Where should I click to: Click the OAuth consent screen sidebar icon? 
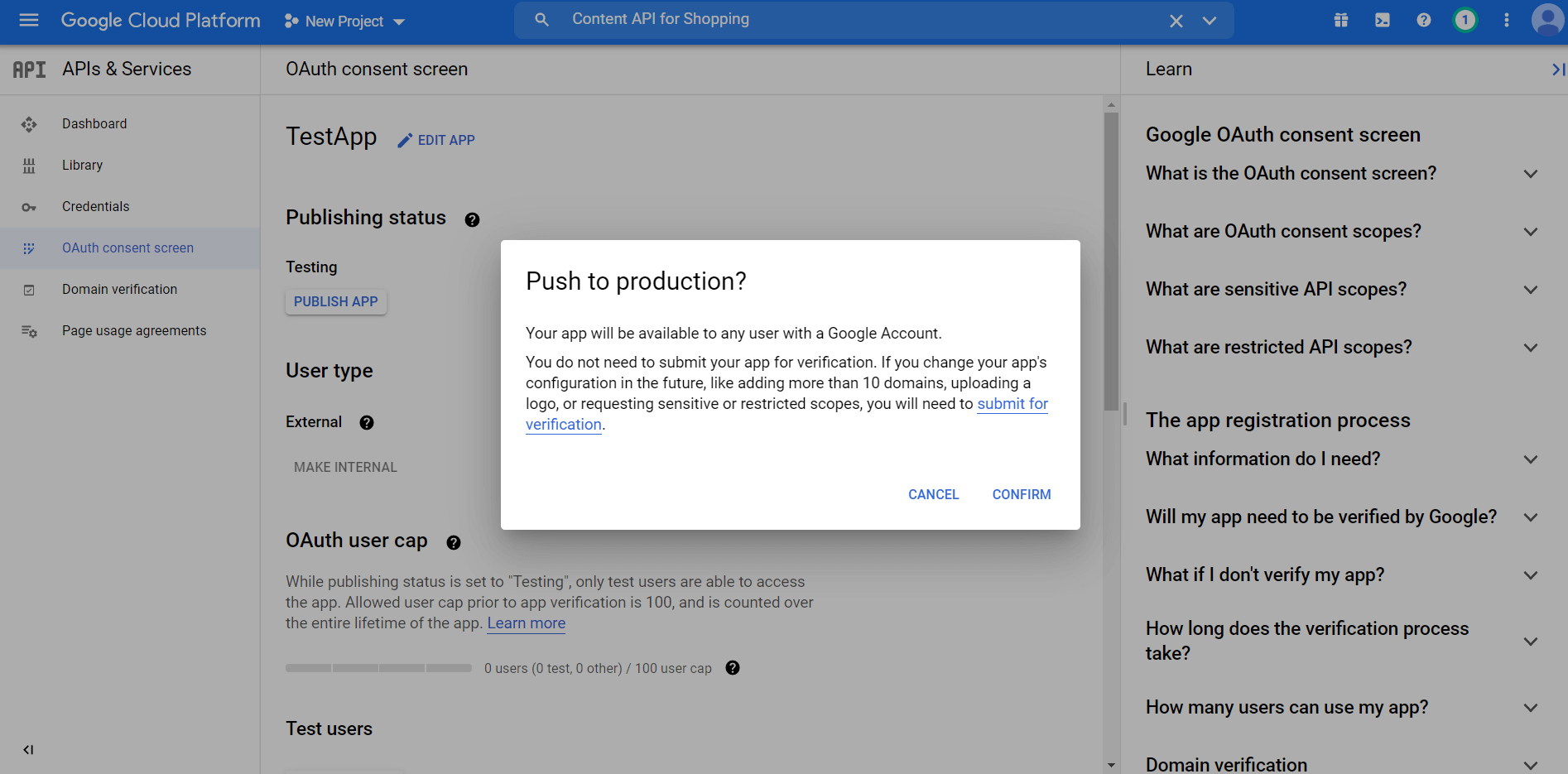coord(29,248)
